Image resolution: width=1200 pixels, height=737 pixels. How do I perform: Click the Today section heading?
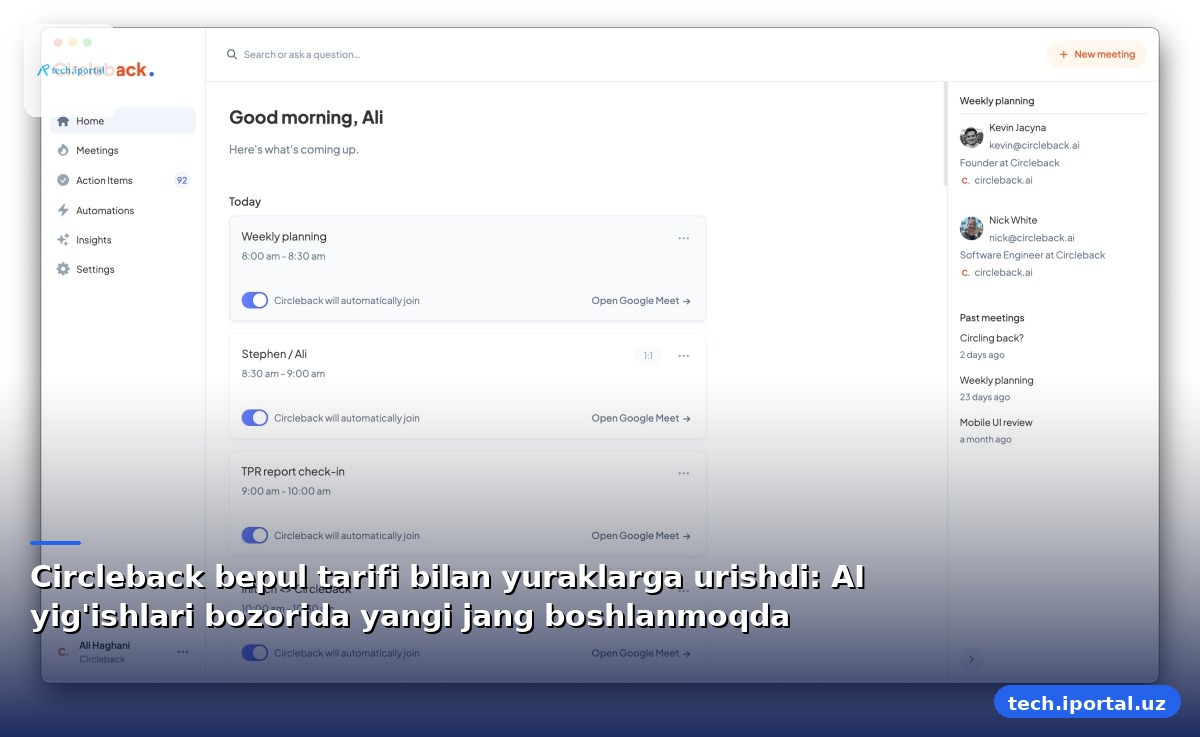click(245, 201)
